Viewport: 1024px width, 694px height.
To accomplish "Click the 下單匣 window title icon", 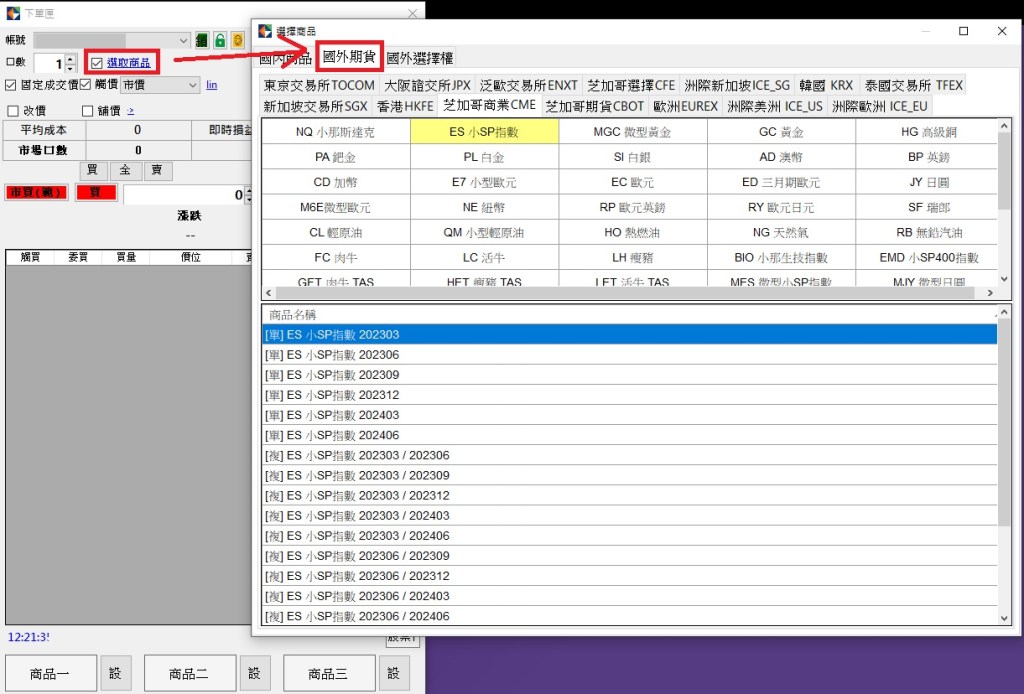I will pos(12,13).
